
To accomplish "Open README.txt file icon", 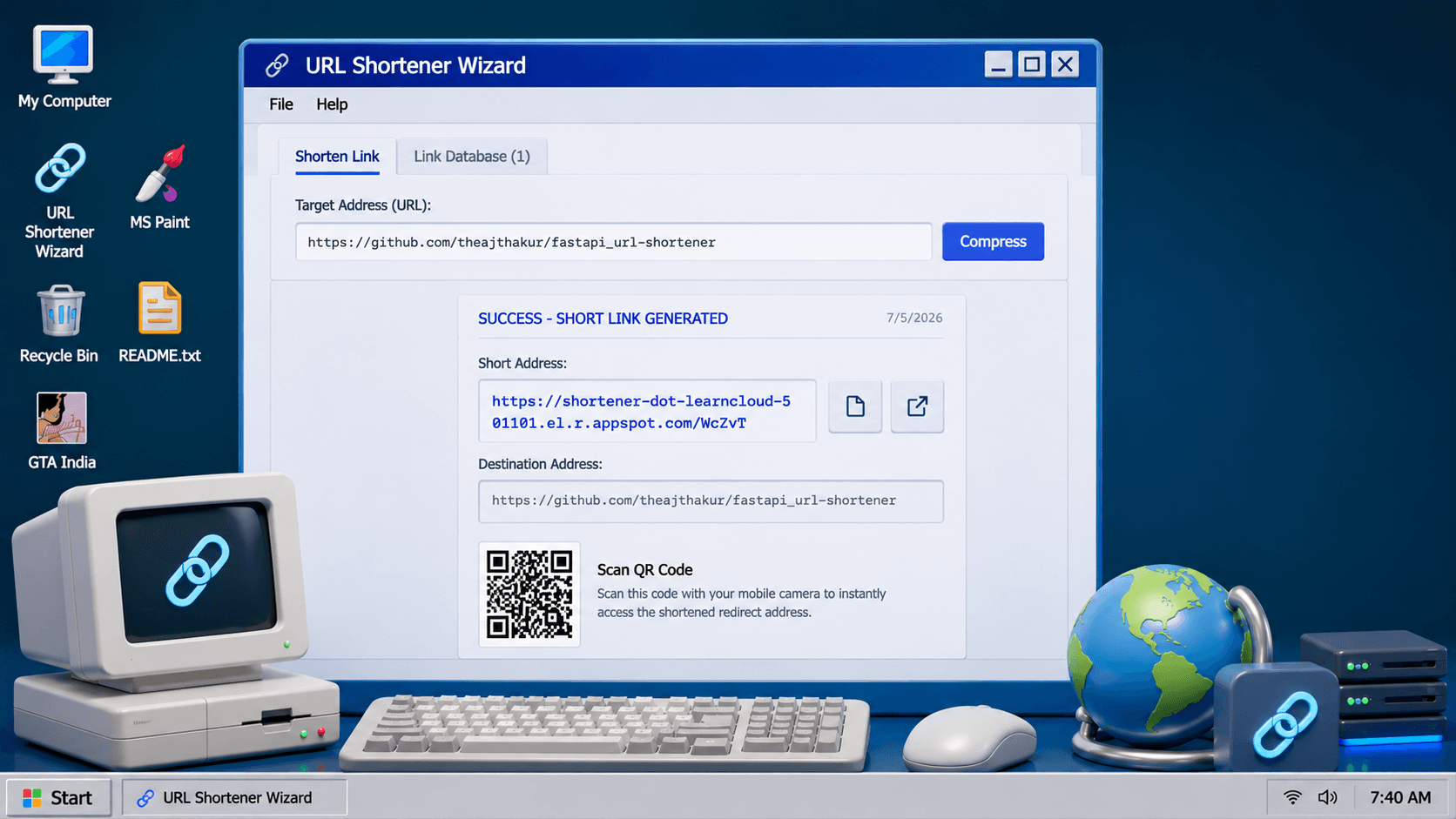I will click(x=159, y=323).
